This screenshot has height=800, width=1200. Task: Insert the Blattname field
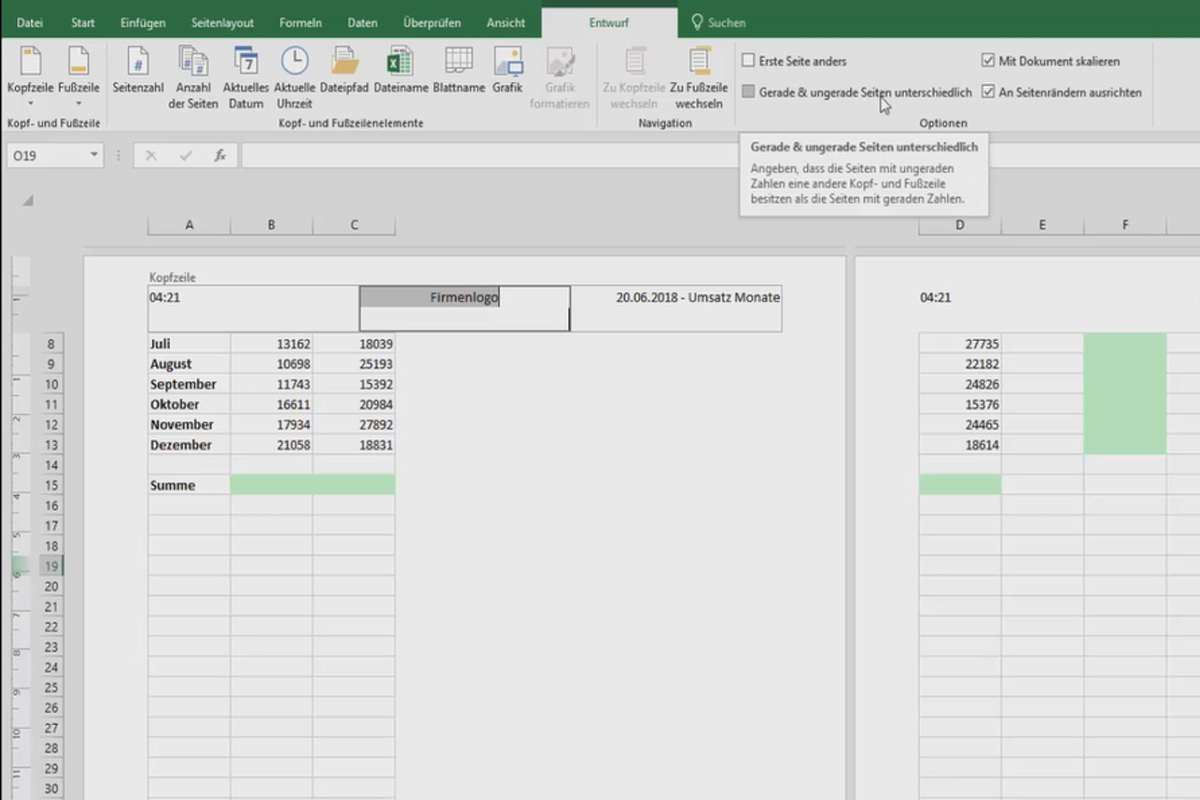458,72
